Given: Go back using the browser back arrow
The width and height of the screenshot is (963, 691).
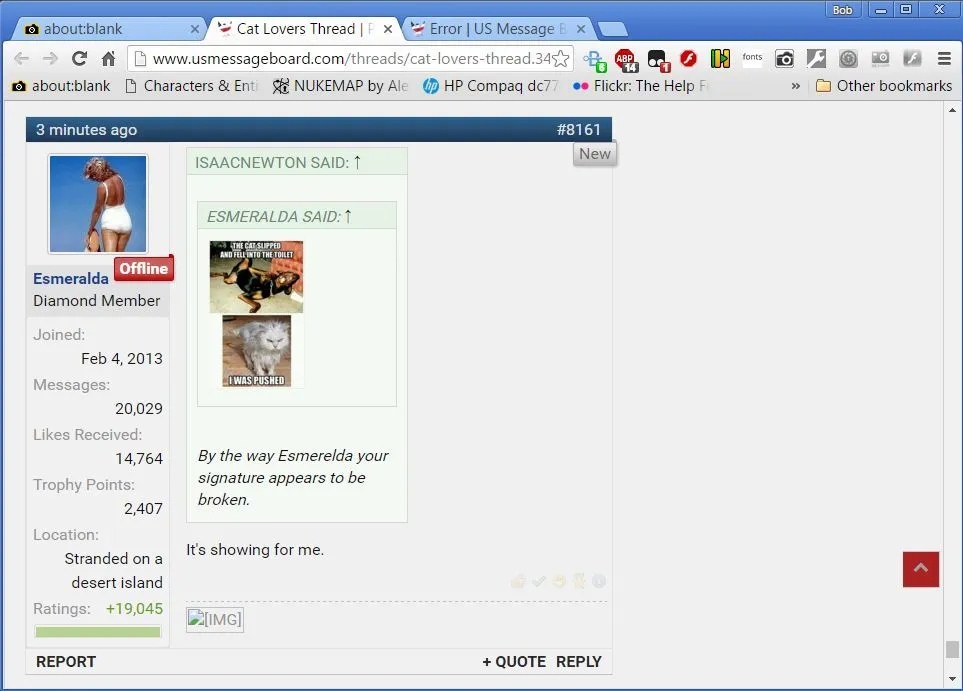Looking at the screenshot, I should click(x=21, y=59).
